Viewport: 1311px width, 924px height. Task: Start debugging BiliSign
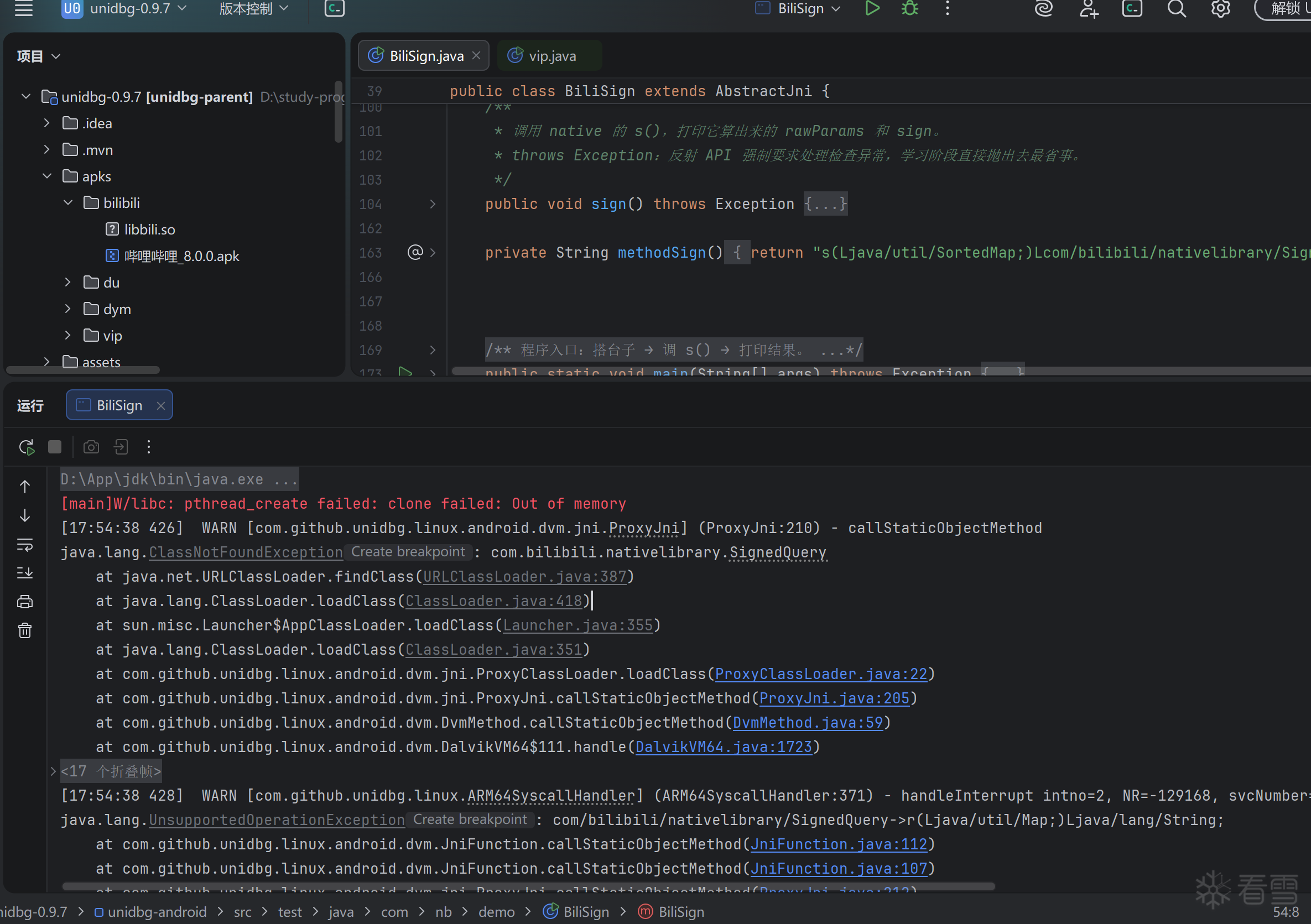909,8
